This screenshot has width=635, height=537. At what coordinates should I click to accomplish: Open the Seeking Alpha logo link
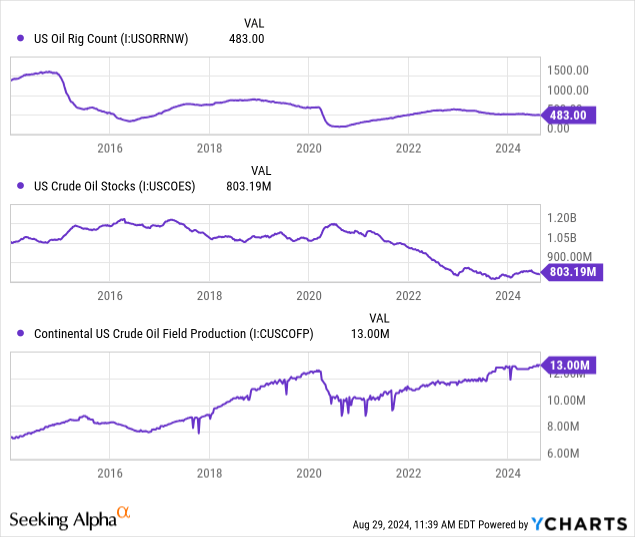[x=63, y=519]
